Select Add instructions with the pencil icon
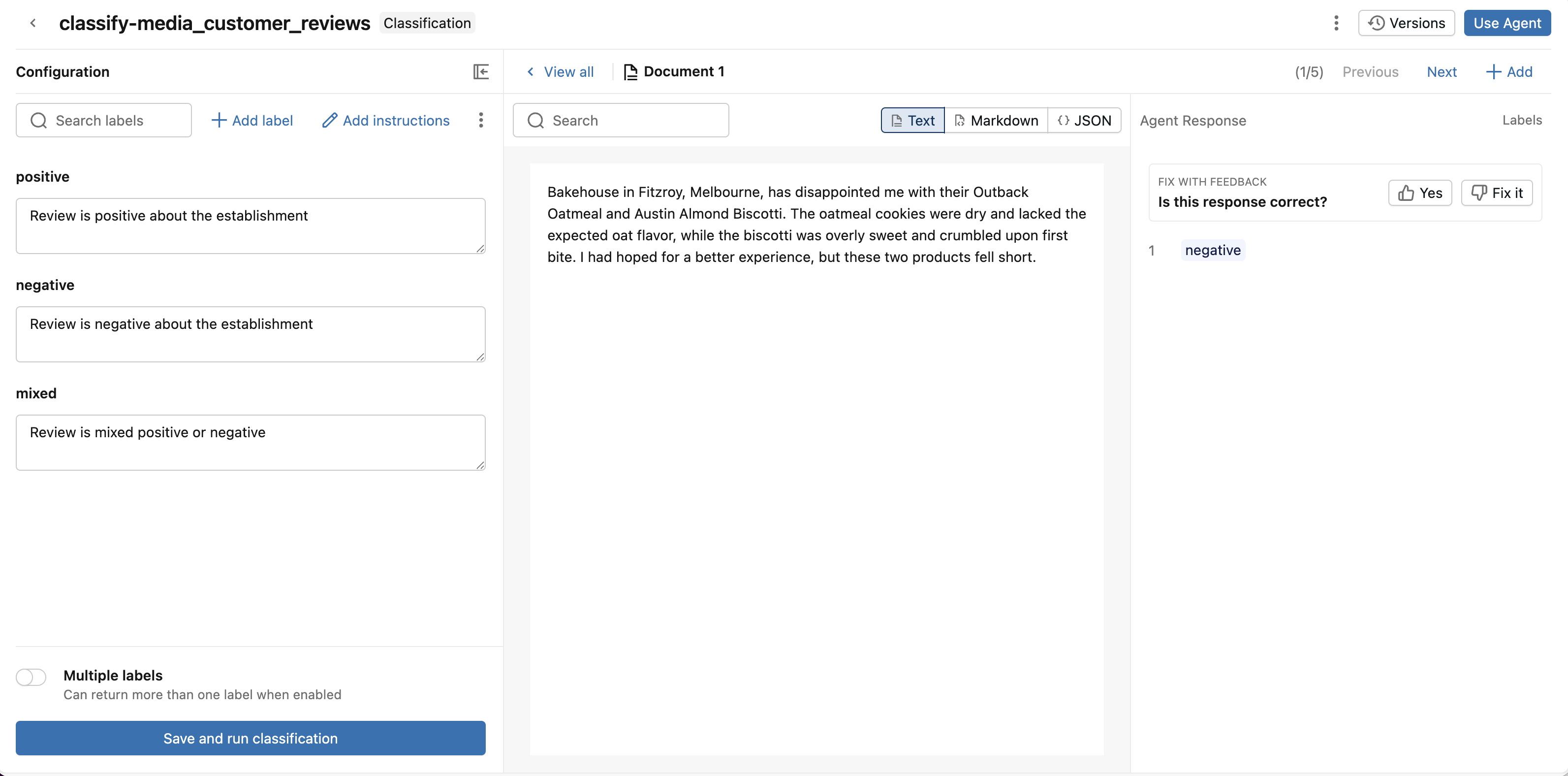1568x776 pixels. coord(385,120)
